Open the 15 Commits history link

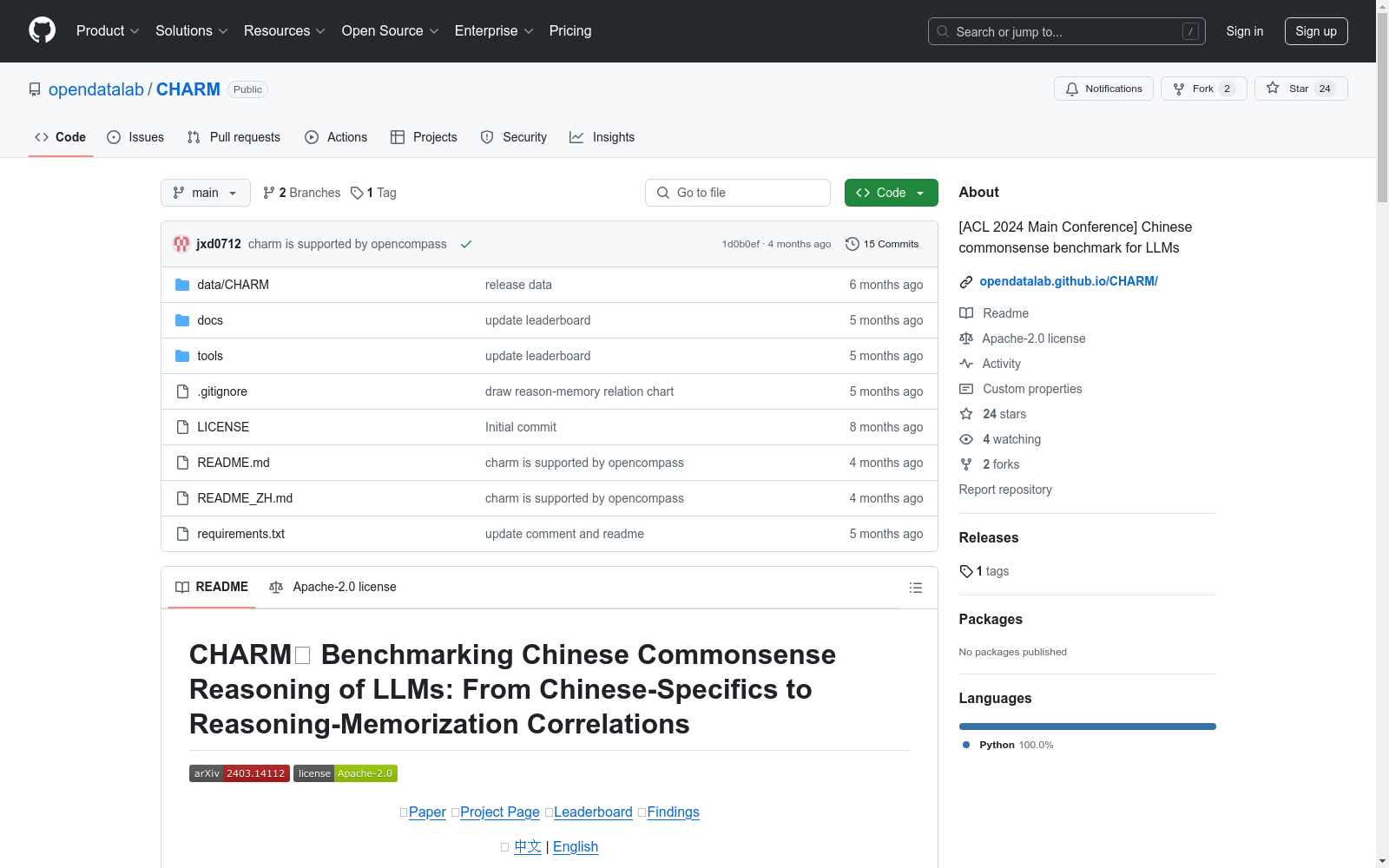pos(882,244)
